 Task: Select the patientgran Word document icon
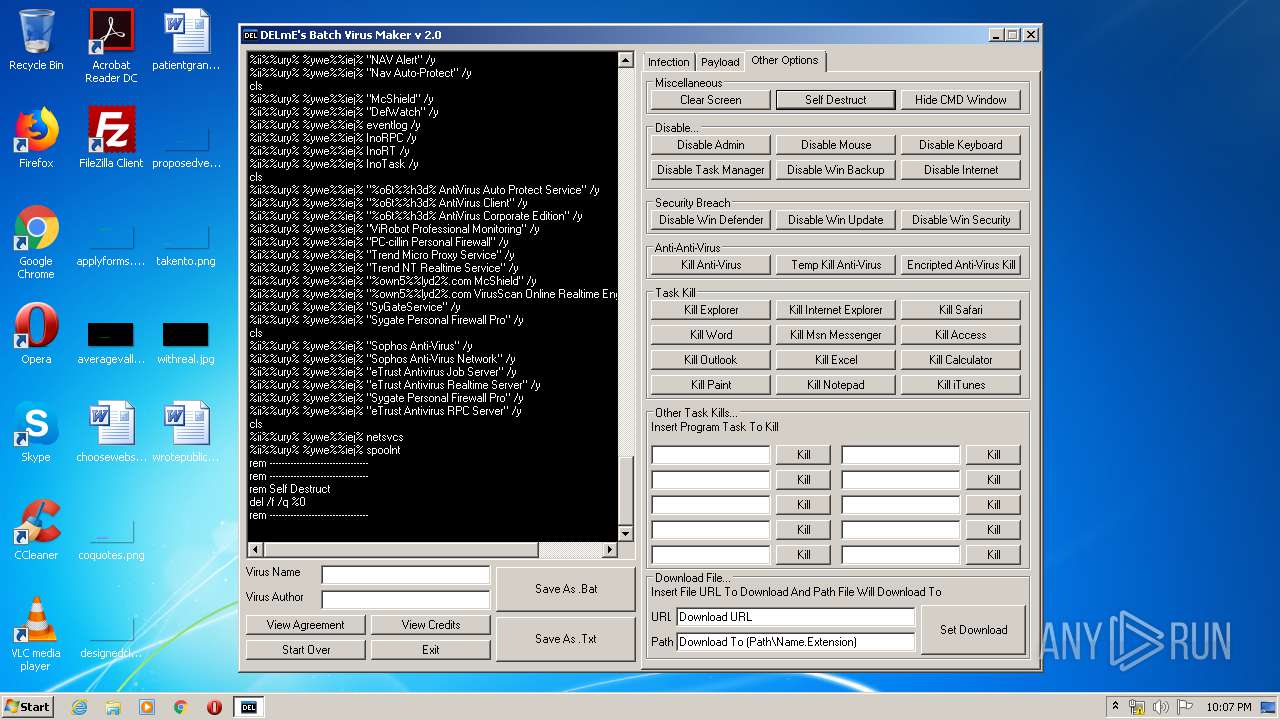pos(186,40)
